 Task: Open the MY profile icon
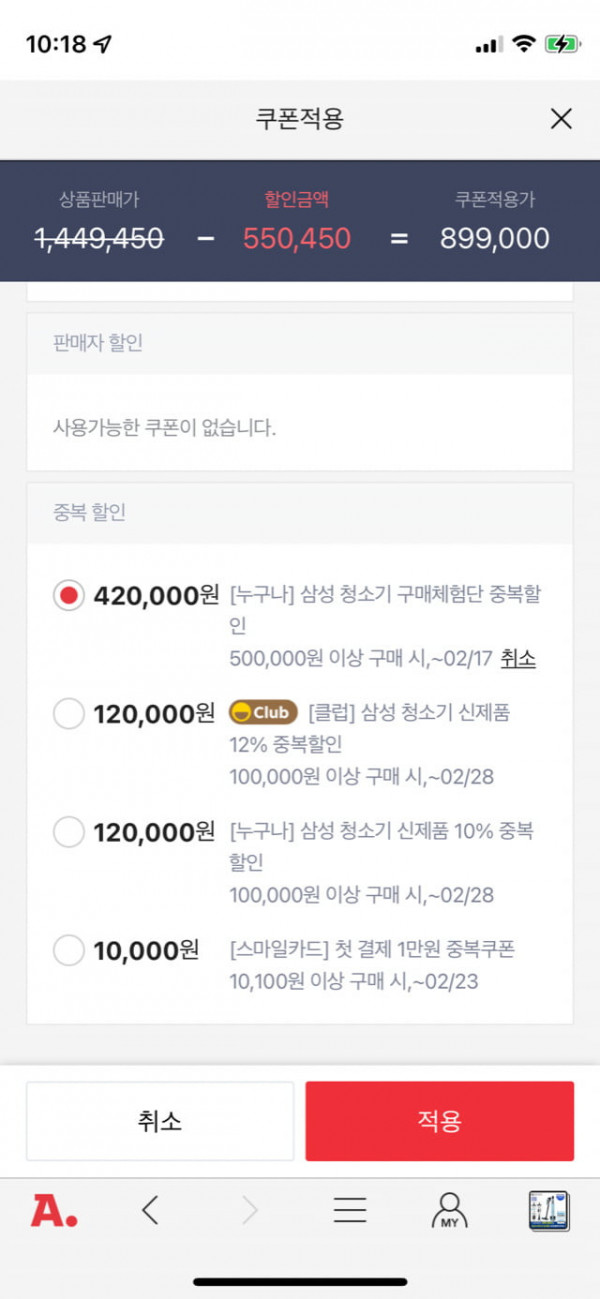pyautogui.click(x=449, y=1210)
